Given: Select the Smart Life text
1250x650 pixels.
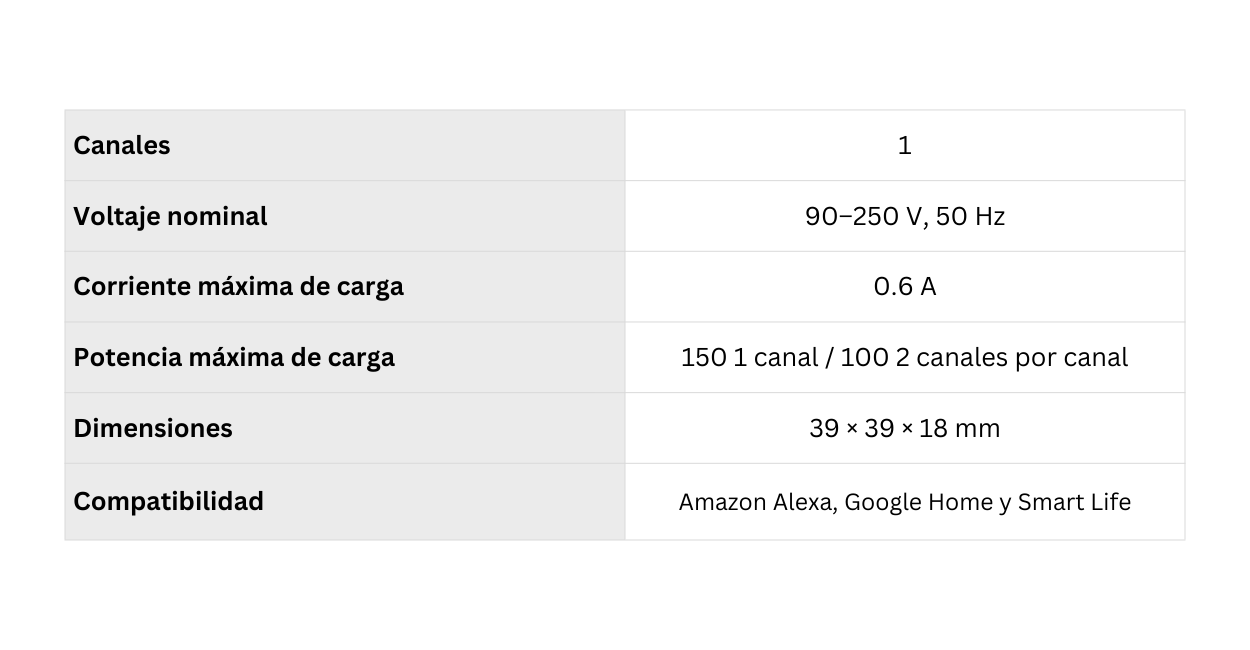Looking at the screenshot, I should click(x=1074, y=502).
